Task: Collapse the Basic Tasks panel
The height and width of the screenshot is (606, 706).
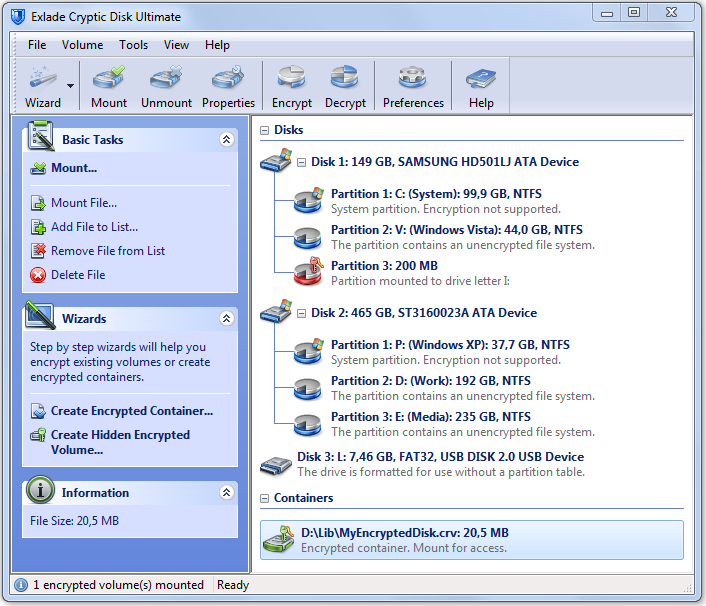Action: pyautogui.click(x=226, y=140)
